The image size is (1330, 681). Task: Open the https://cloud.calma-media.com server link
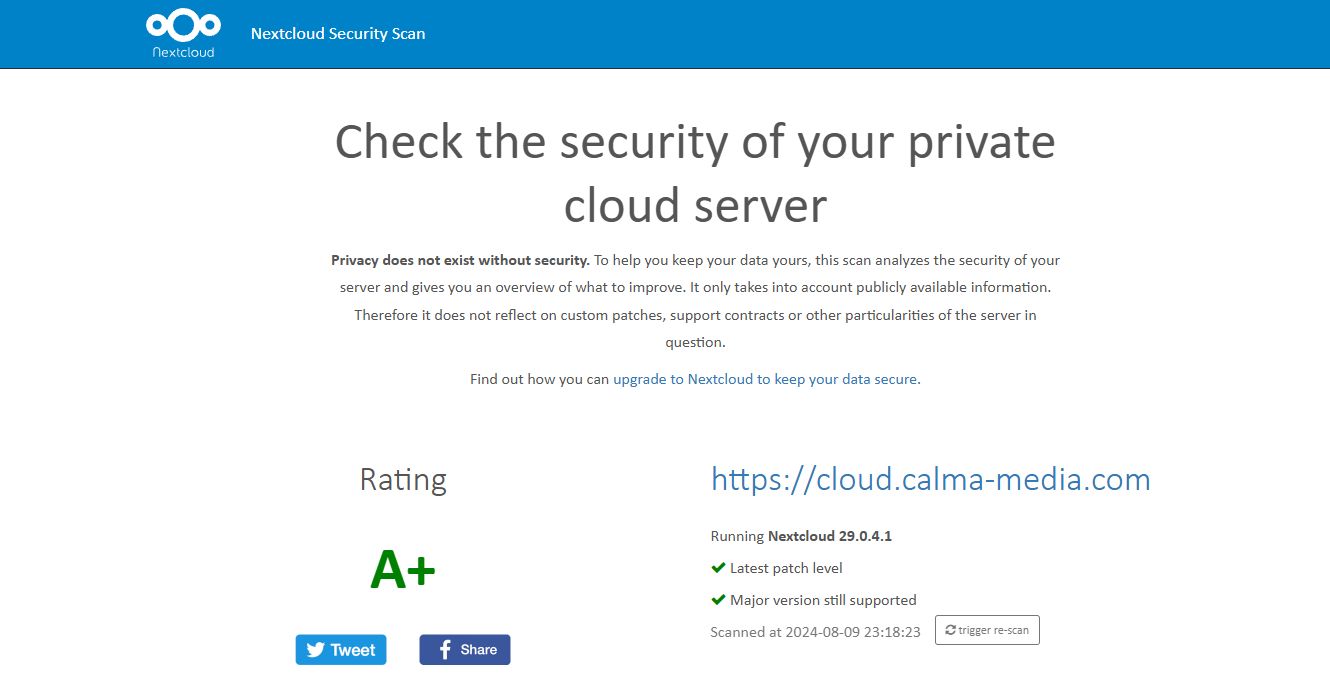[x=931, y=479]
